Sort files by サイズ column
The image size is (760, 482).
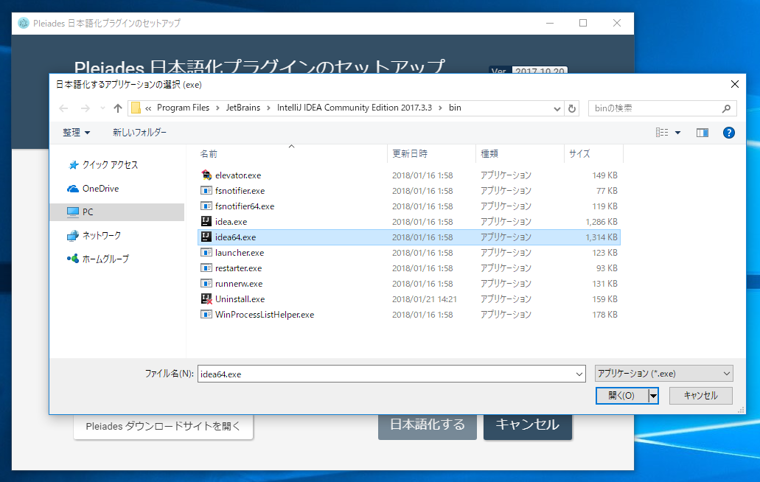(580, 154)
